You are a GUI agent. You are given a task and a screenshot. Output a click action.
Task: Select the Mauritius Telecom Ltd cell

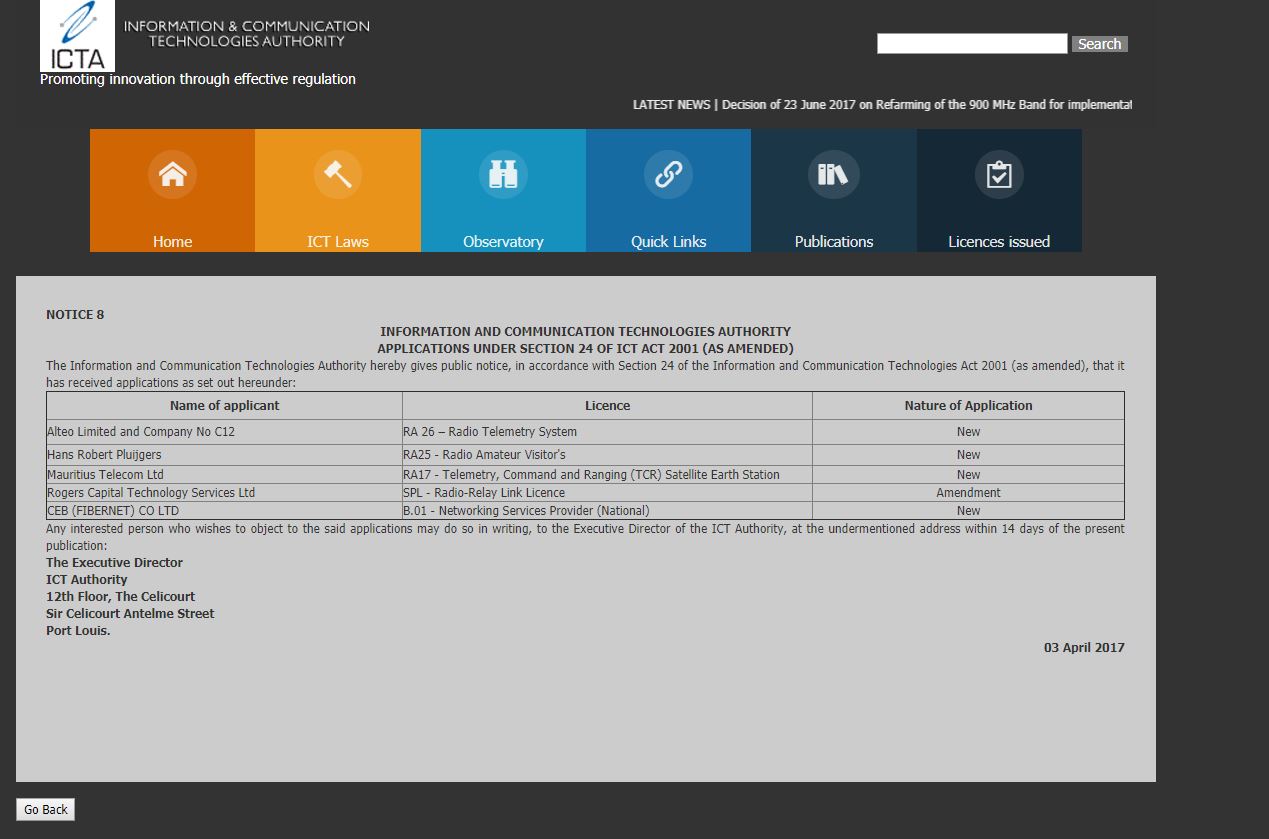(x=224, y=475)
